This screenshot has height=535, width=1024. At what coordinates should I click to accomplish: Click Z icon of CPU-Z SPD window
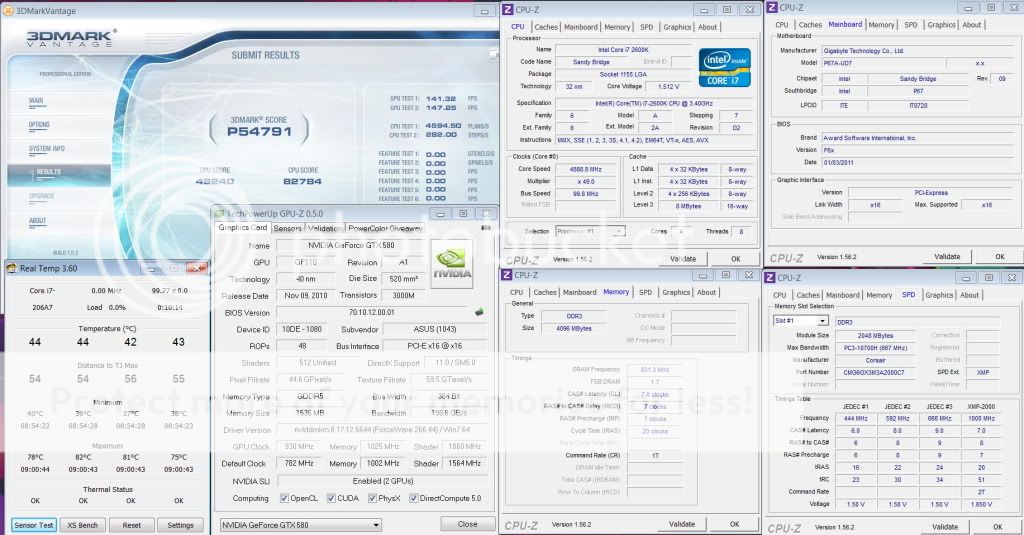(x=771, y=278)
